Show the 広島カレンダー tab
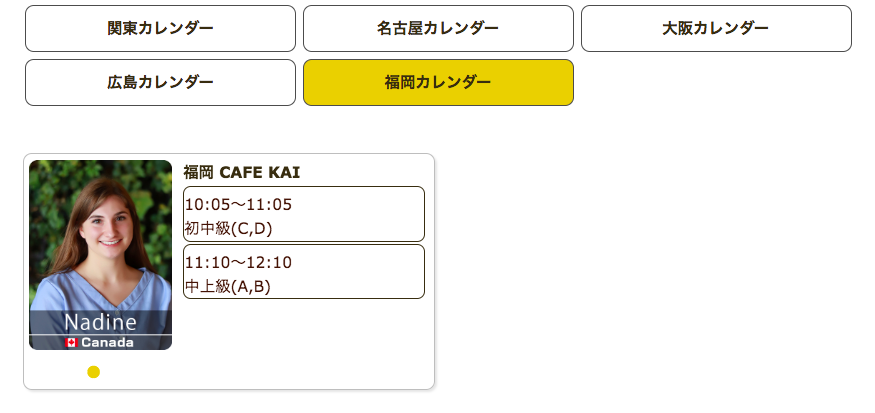 point(160,82)
